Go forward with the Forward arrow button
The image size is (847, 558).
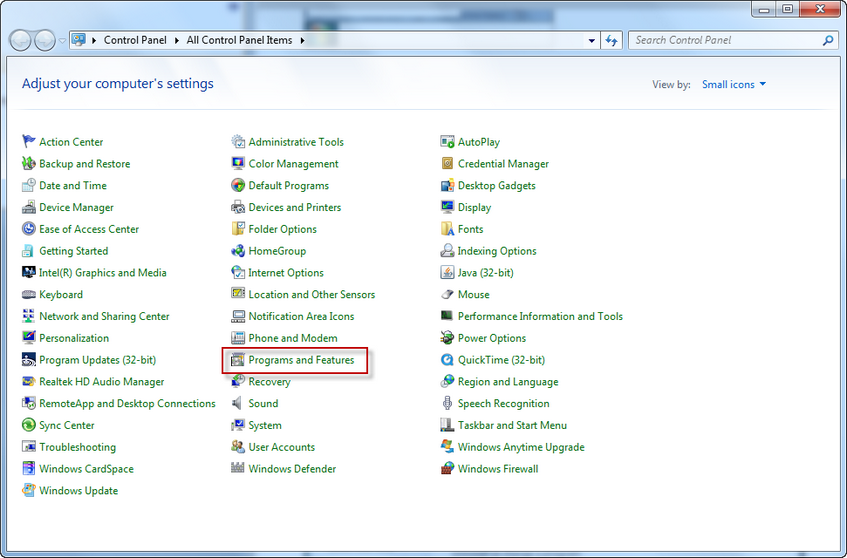pyautogui.click(x=45, y=41)
